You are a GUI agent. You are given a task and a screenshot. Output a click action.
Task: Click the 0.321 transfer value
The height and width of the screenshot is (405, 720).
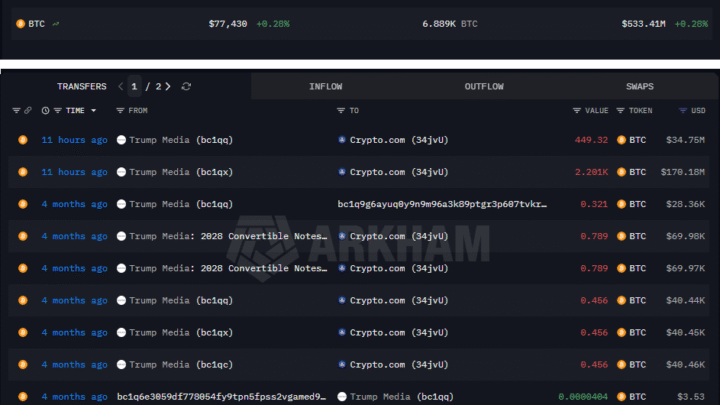(x=594, y=204)
